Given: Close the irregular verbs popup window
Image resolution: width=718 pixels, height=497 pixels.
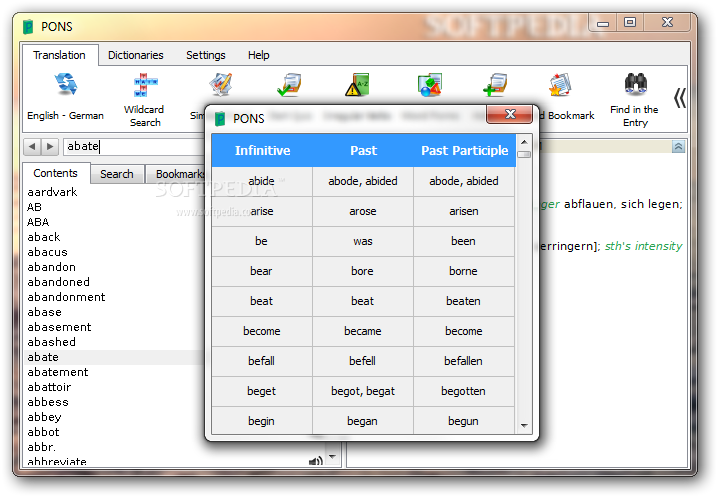Looking at the screenshot, I should [x=509, y=114].
